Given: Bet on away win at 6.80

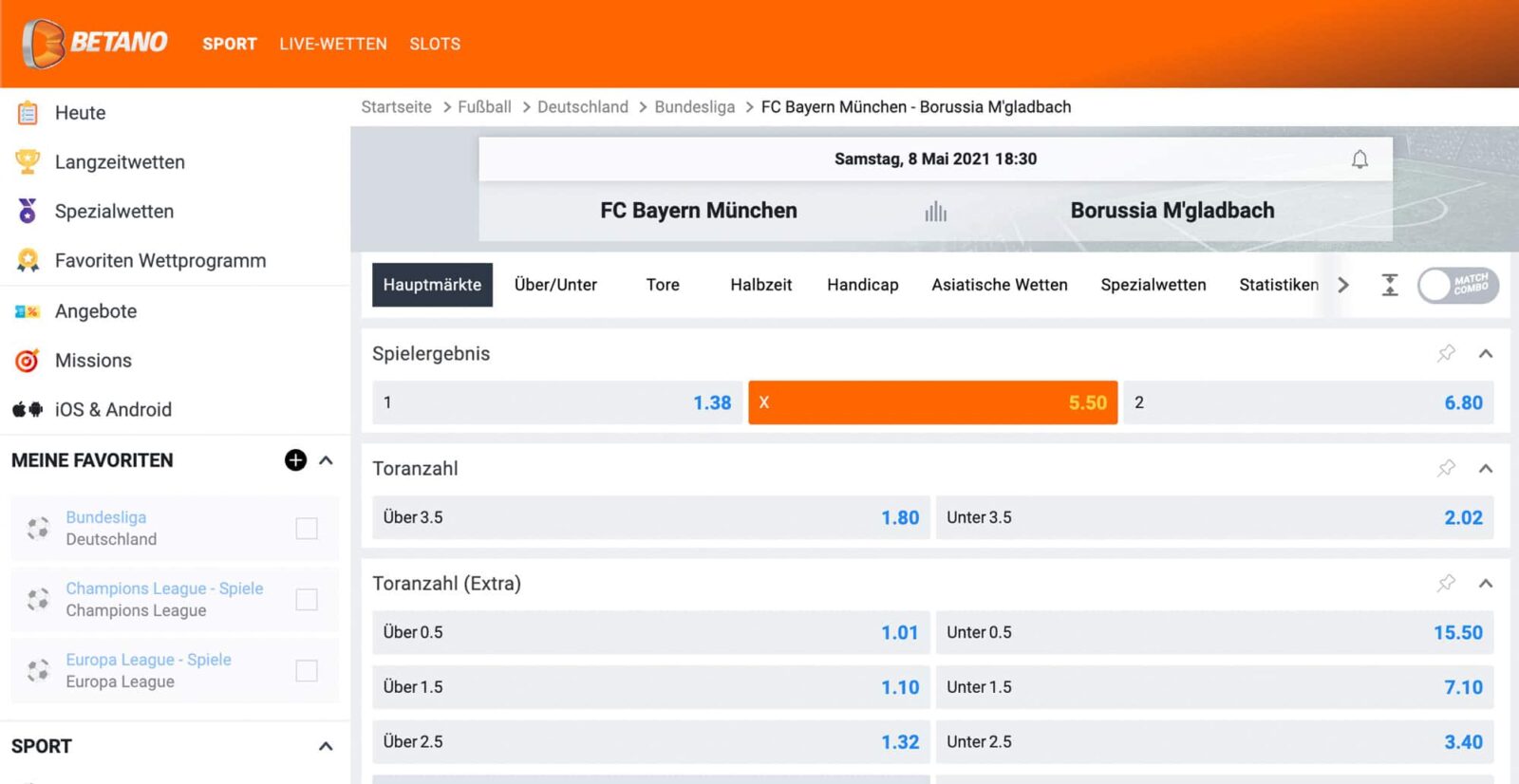Looking at the screenshot, I should (x=1309, y=402).
